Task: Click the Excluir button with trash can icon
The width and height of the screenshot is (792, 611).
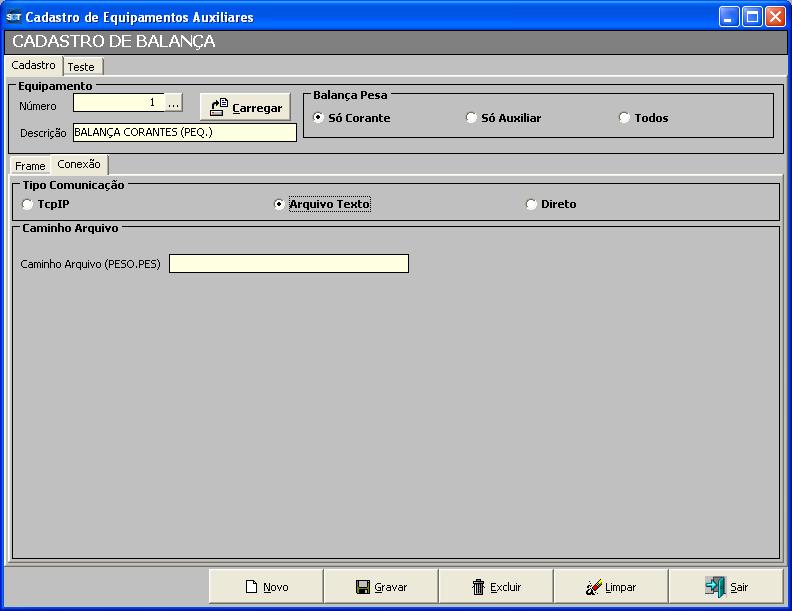Action: tap(496, 587)
